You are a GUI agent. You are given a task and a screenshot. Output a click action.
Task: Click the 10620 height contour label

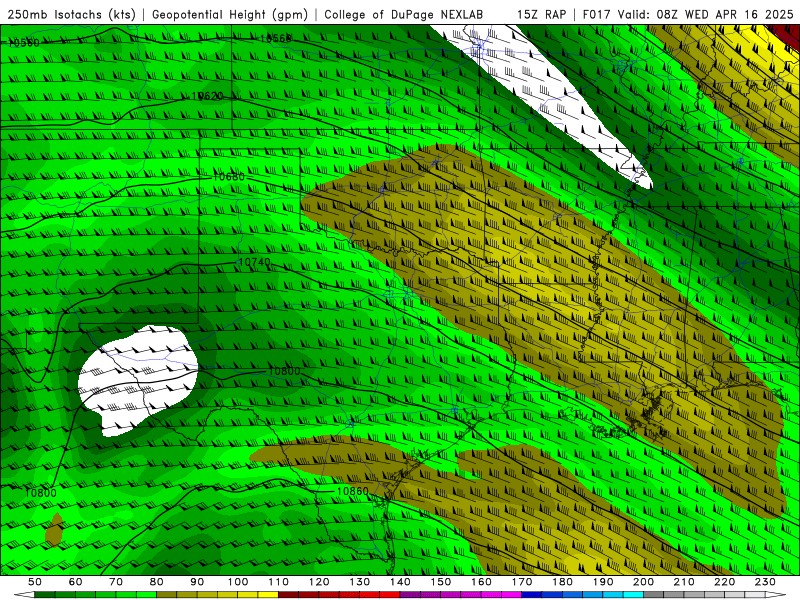tap(207, 96)
